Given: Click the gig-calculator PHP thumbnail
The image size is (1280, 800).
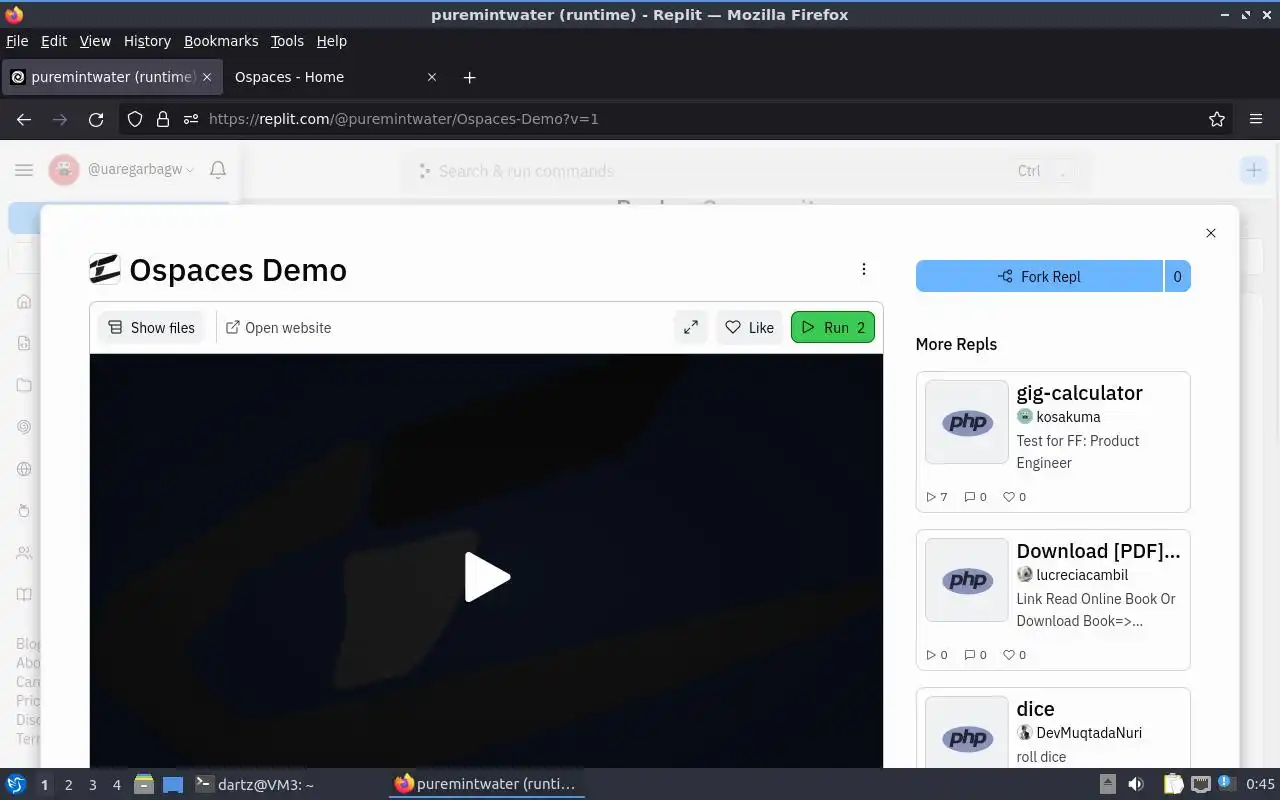Looking at the screenshot, I should (x=967, y=422).
